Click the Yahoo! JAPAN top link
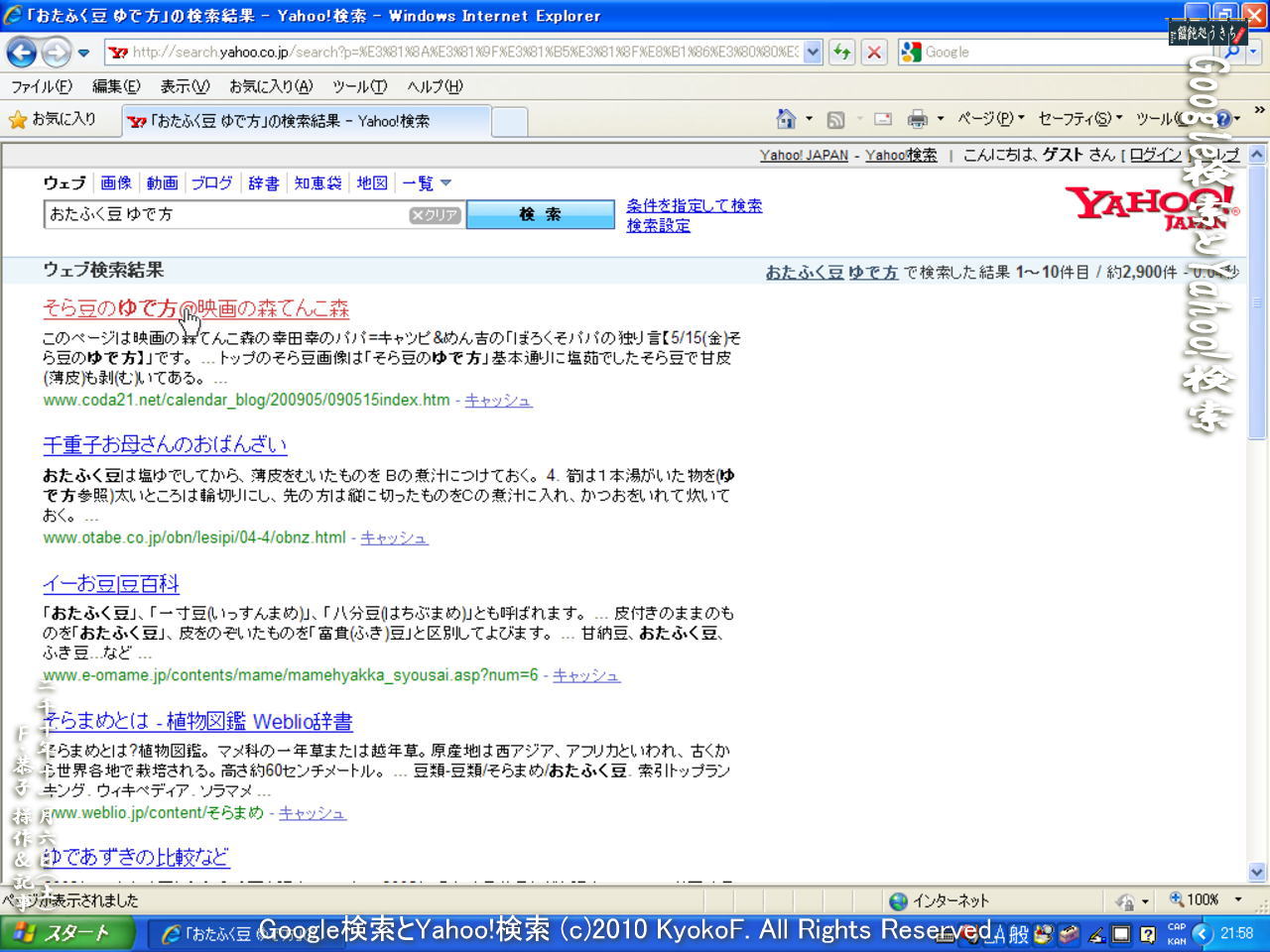Screen dimensions: 1270x952 point(804,155)
